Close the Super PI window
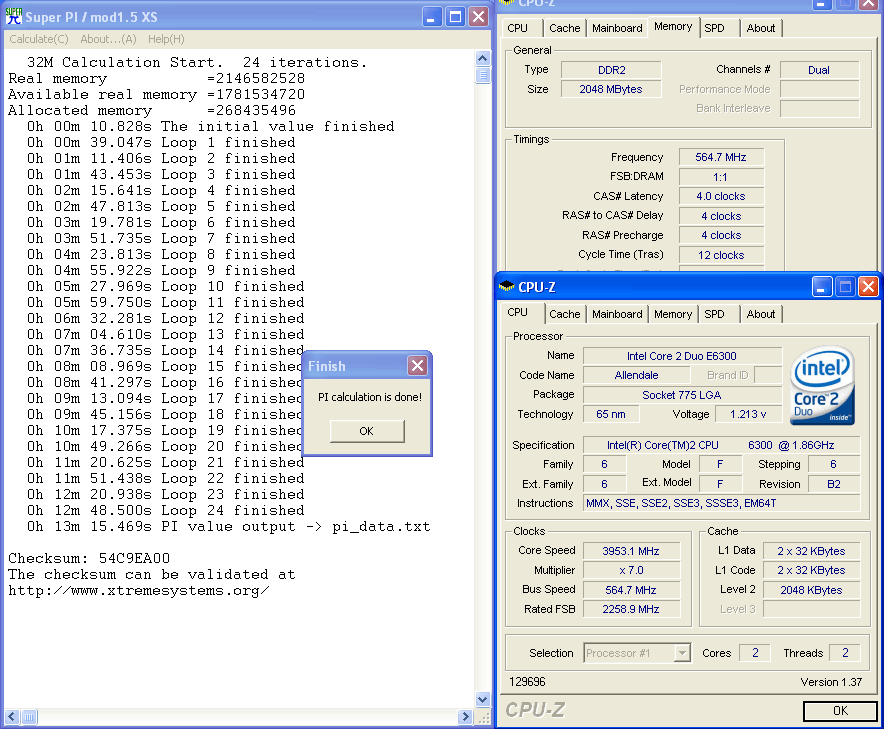Image resolution: width=884 pixels, height=729 pixels. (479, 17)
